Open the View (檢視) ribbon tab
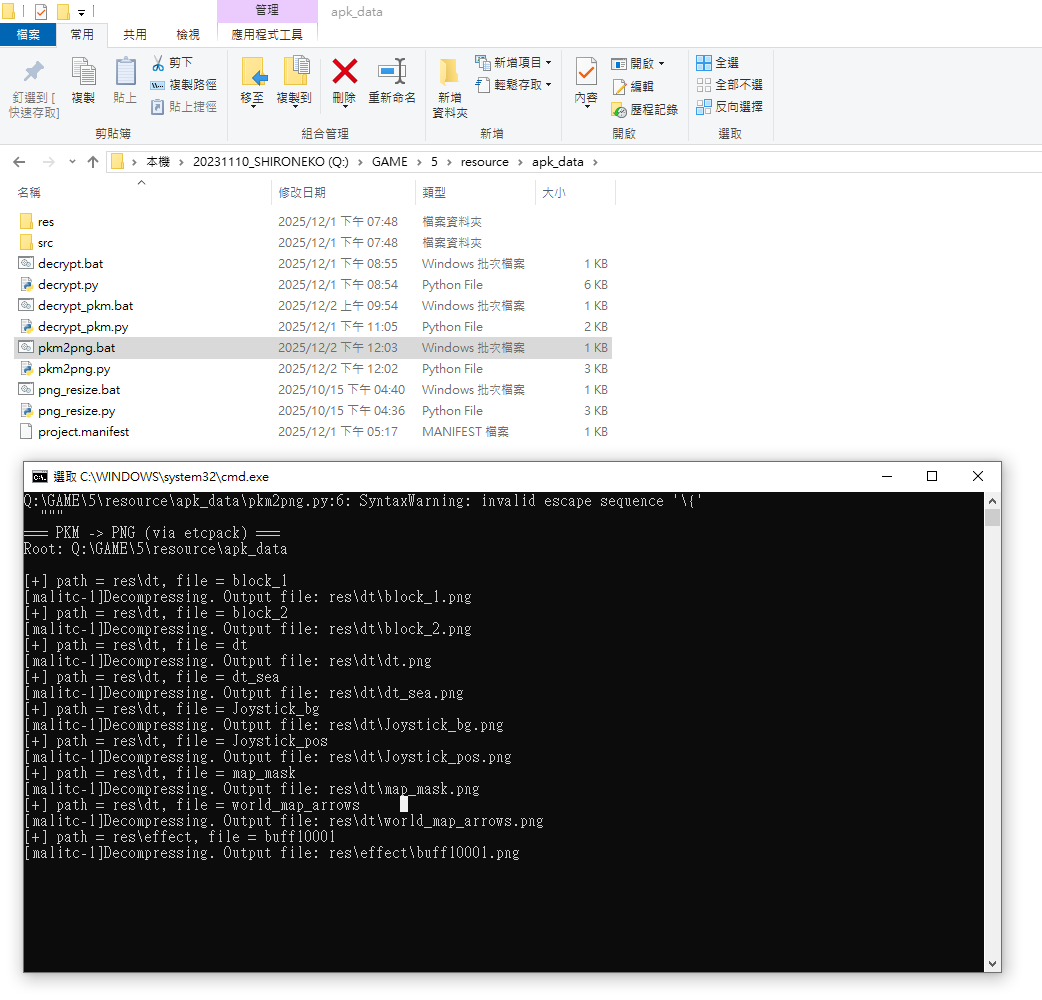Screen dimensions: 1042x1000 pos(187,34)
